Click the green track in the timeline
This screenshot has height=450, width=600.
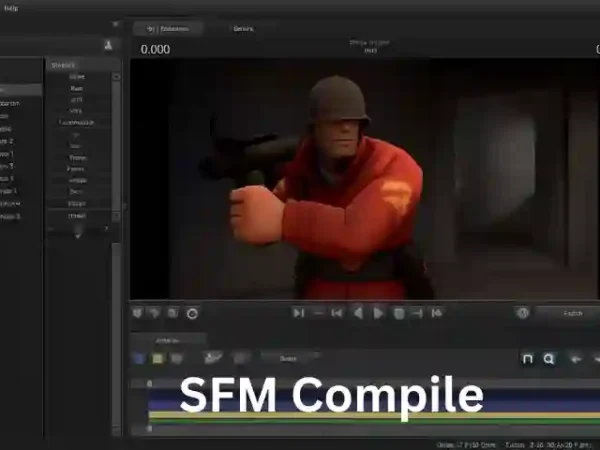374,421
